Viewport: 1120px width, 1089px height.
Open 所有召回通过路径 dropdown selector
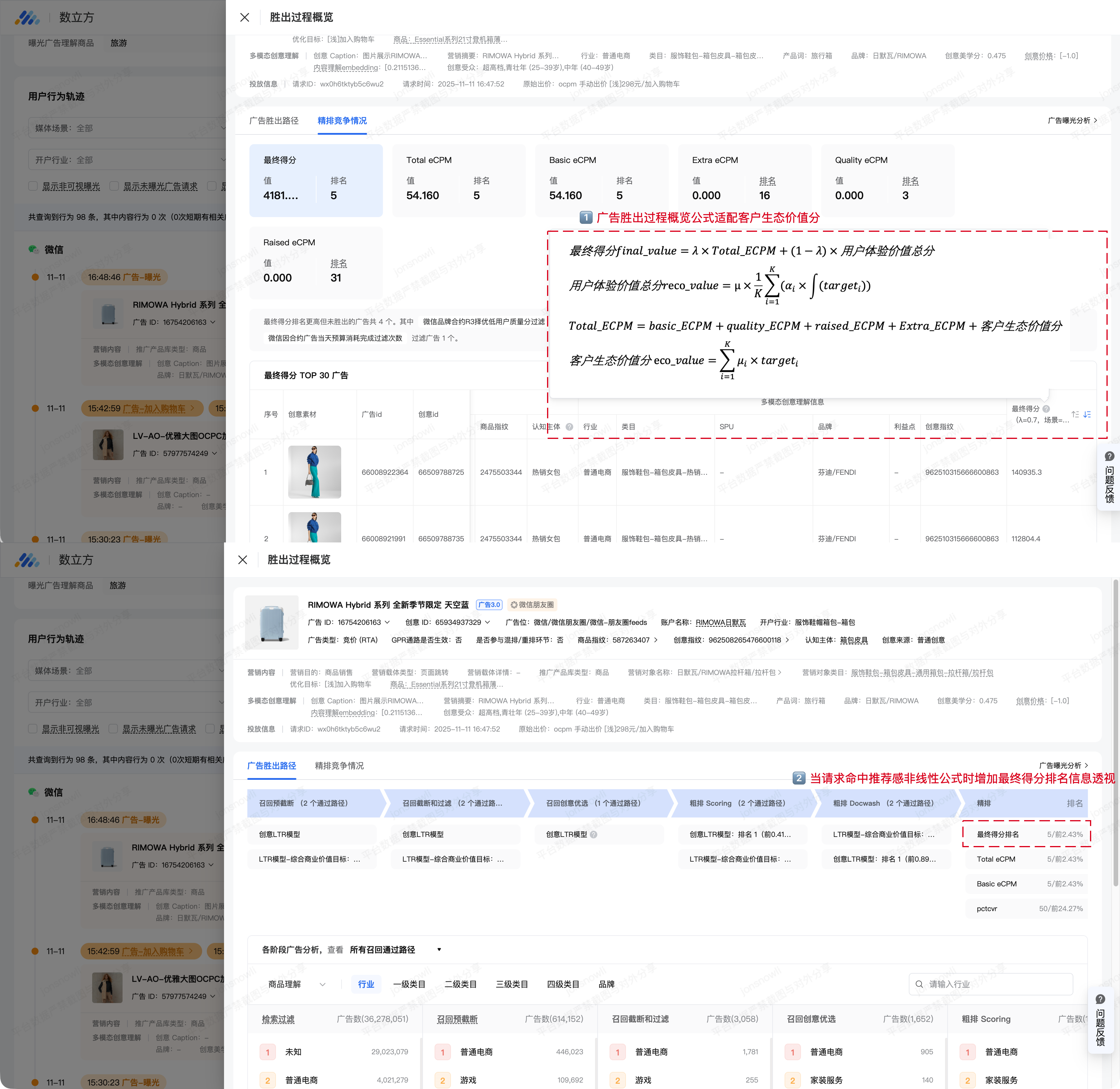click(x=395, y=950)
